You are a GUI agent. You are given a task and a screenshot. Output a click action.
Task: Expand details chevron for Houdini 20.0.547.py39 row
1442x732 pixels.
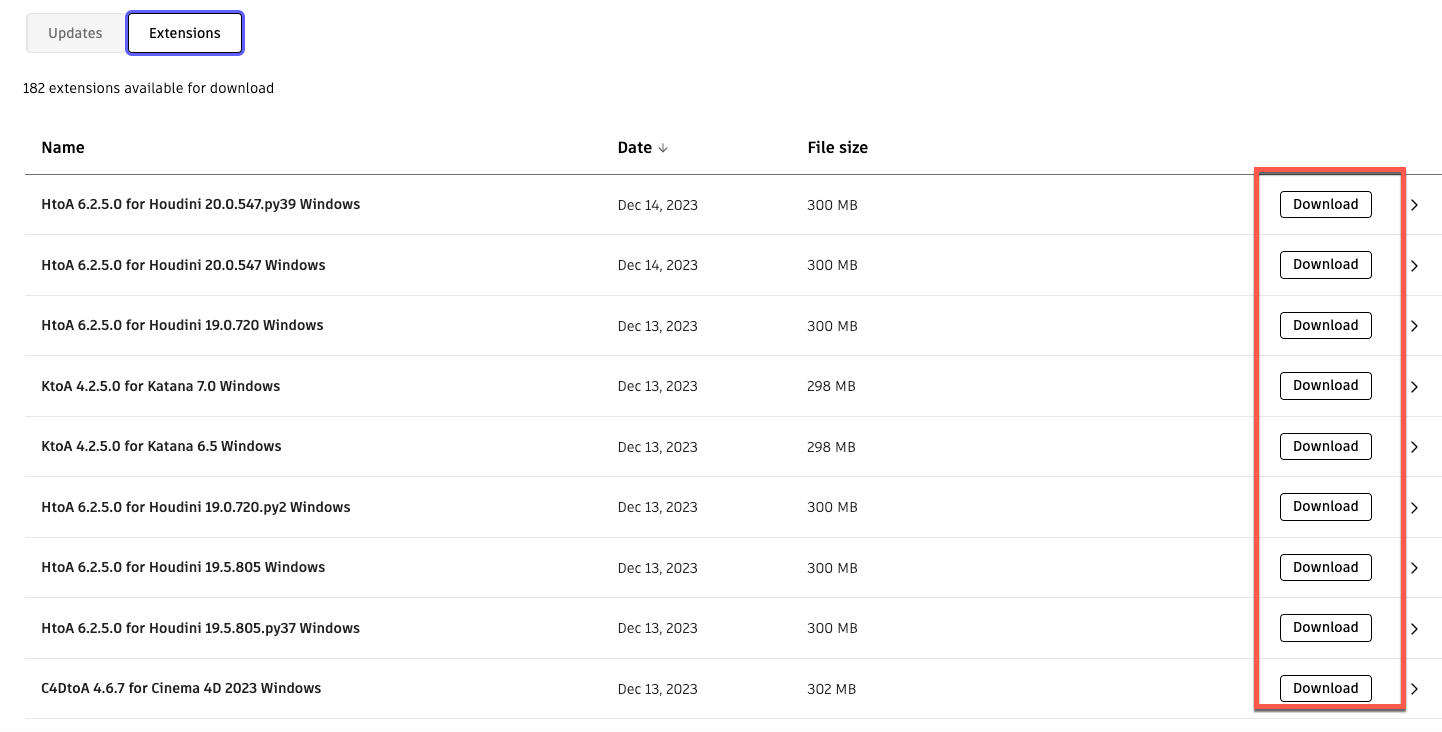(x=1414, y=205)
